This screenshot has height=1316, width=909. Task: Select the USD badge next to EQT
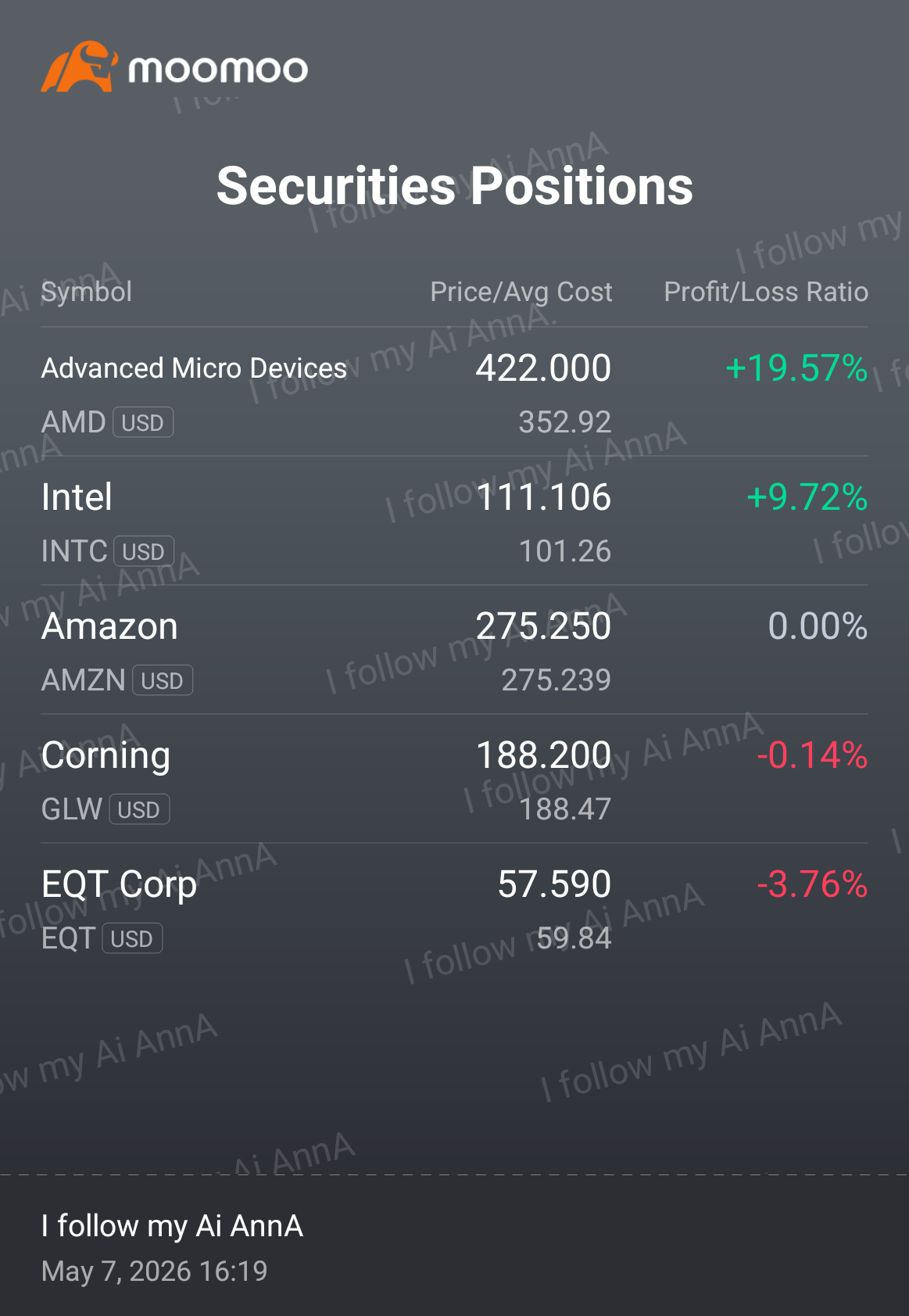pos(132,939)
